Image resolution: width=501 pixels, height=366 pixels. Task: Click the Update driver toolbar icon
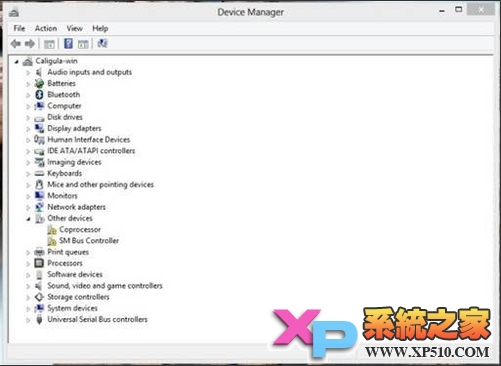(x=83, y=44)
